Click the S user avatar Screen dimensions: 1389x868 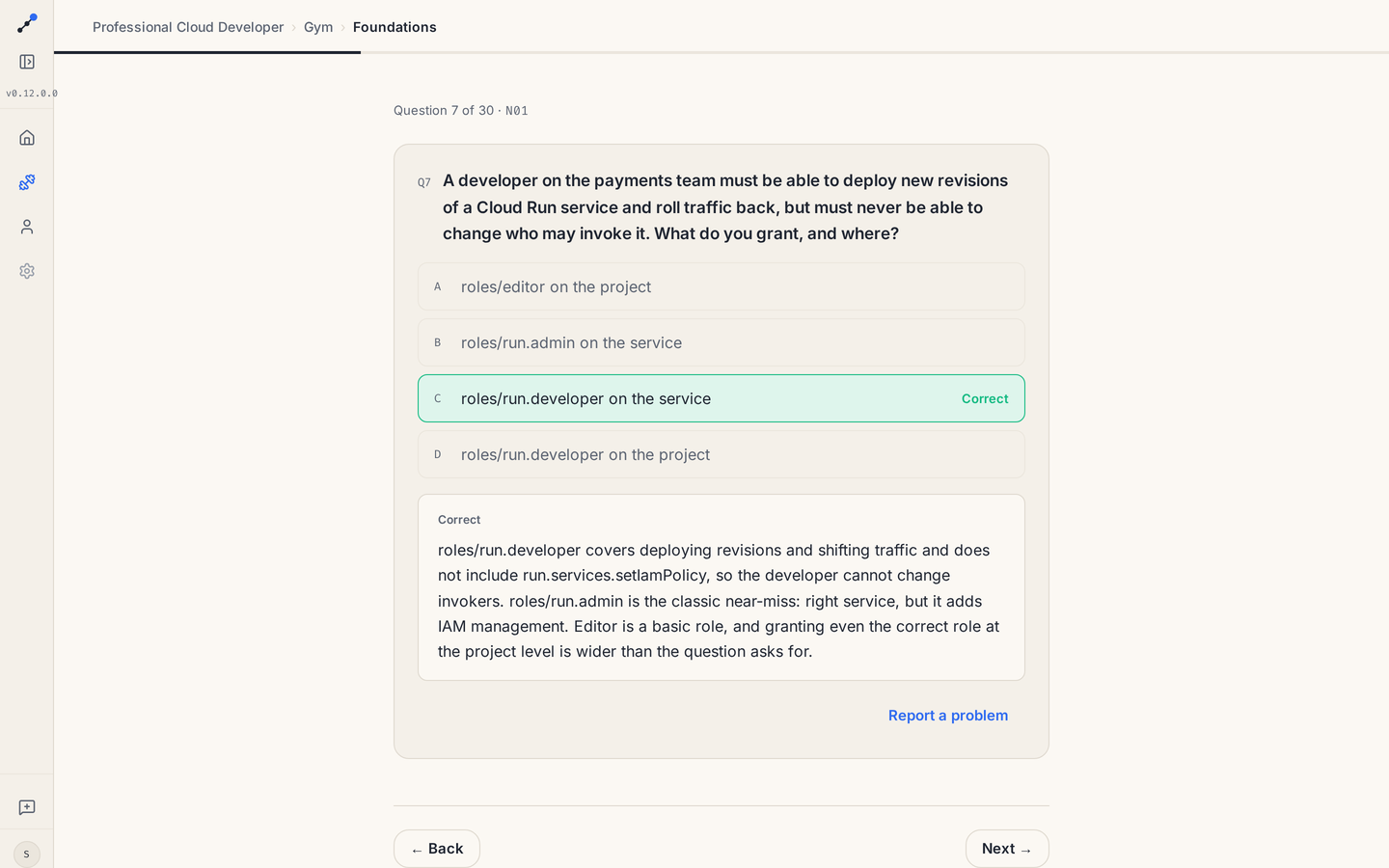click(27, 854)
